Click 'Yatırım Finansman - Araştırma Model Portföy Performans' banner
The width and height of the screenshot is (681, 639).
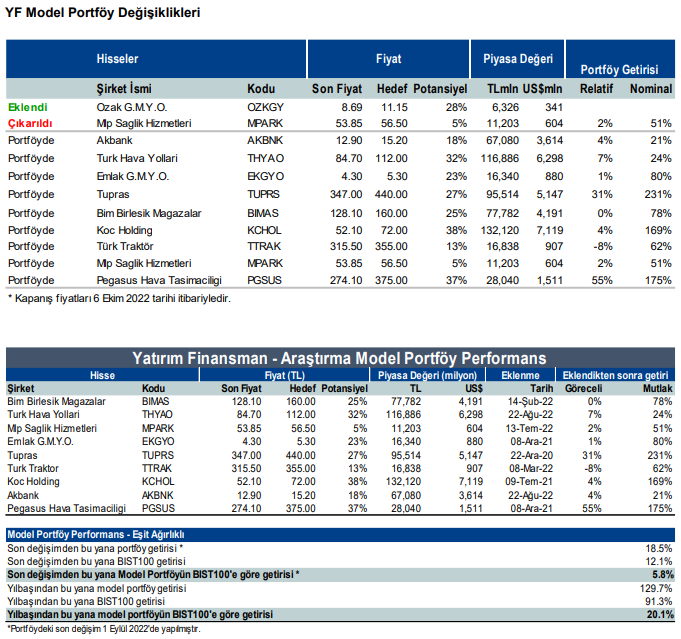(339, 358)
